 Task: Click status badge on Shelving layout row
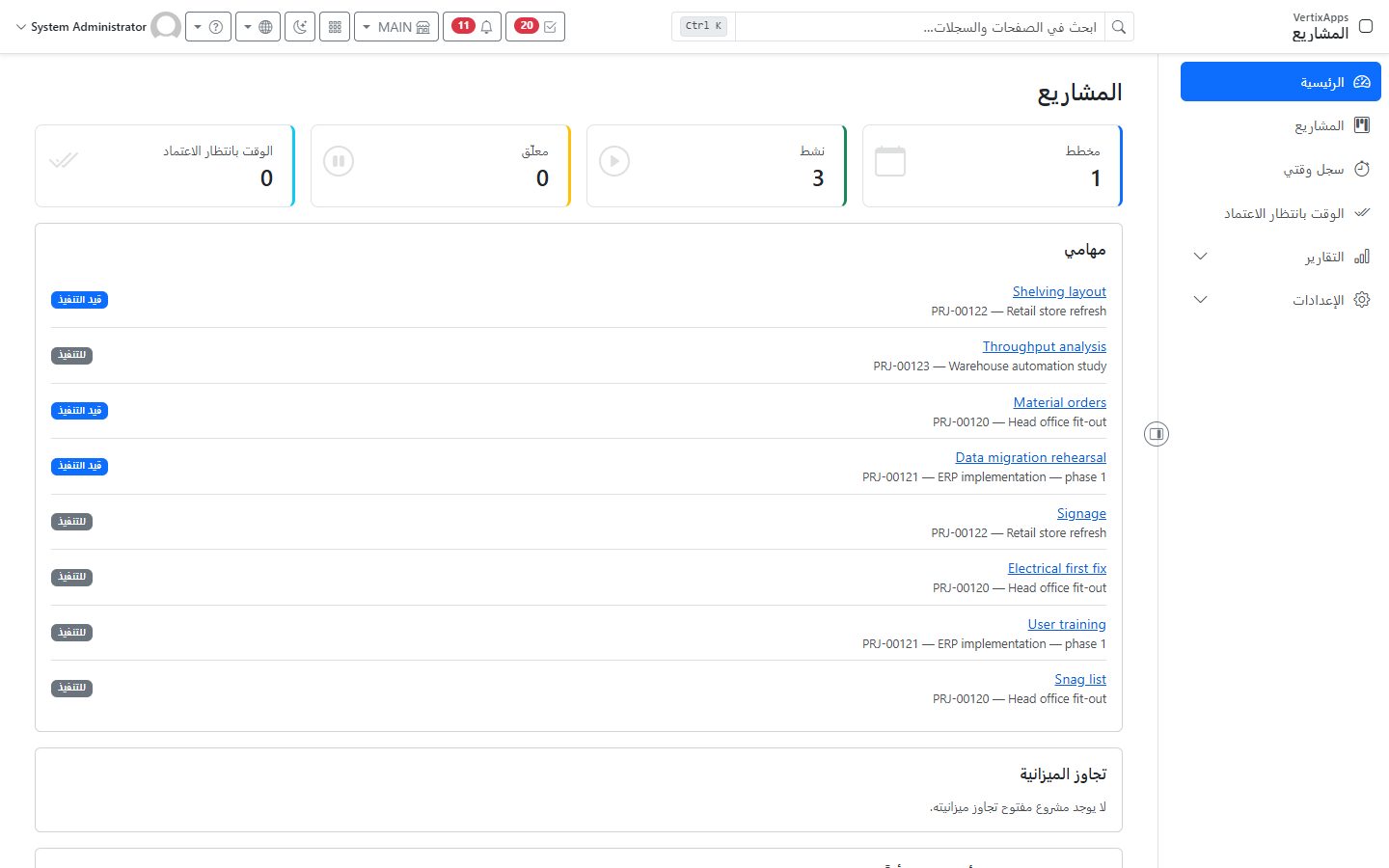79,300
